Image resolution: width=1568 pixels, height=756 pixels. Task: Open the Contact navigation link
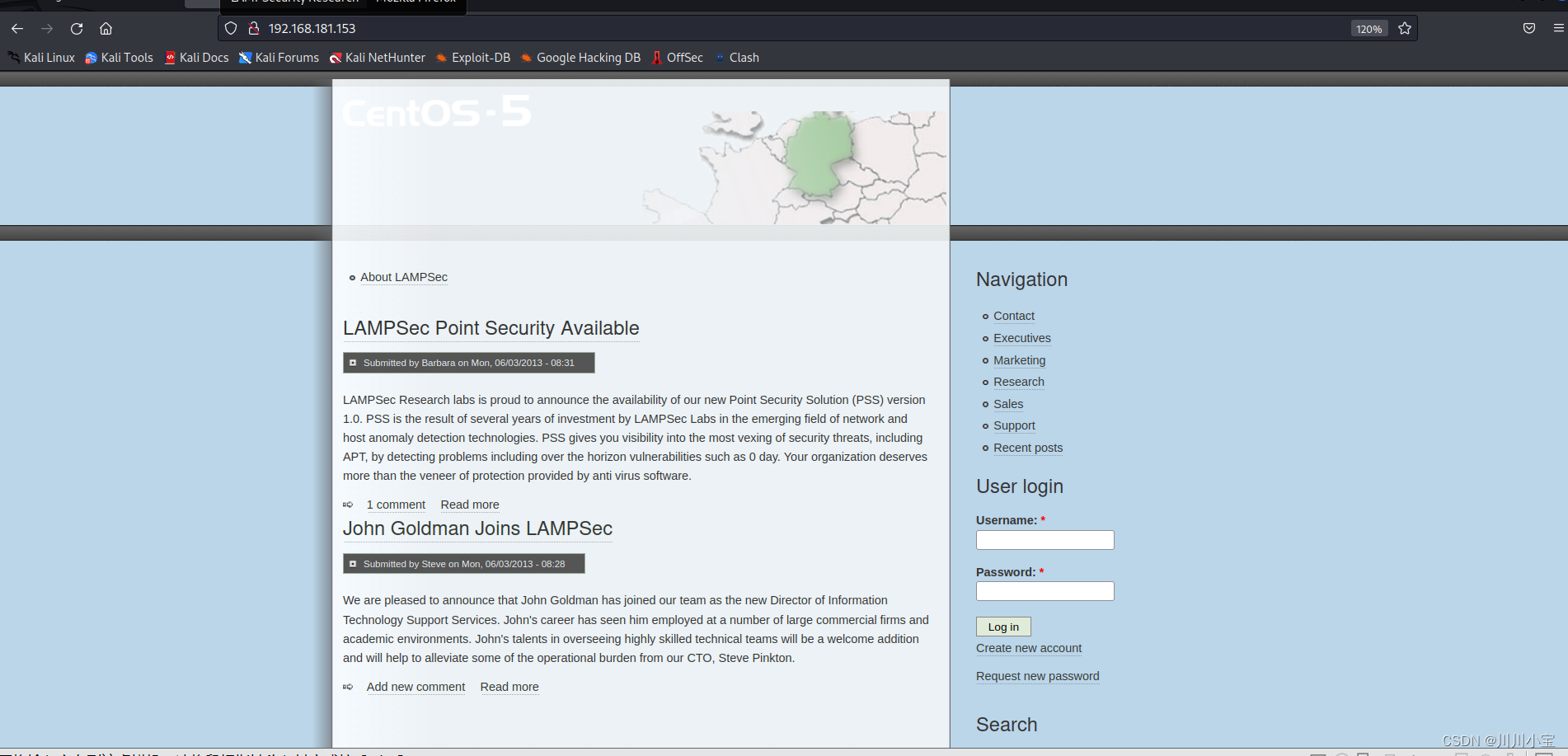point(1014,316)
